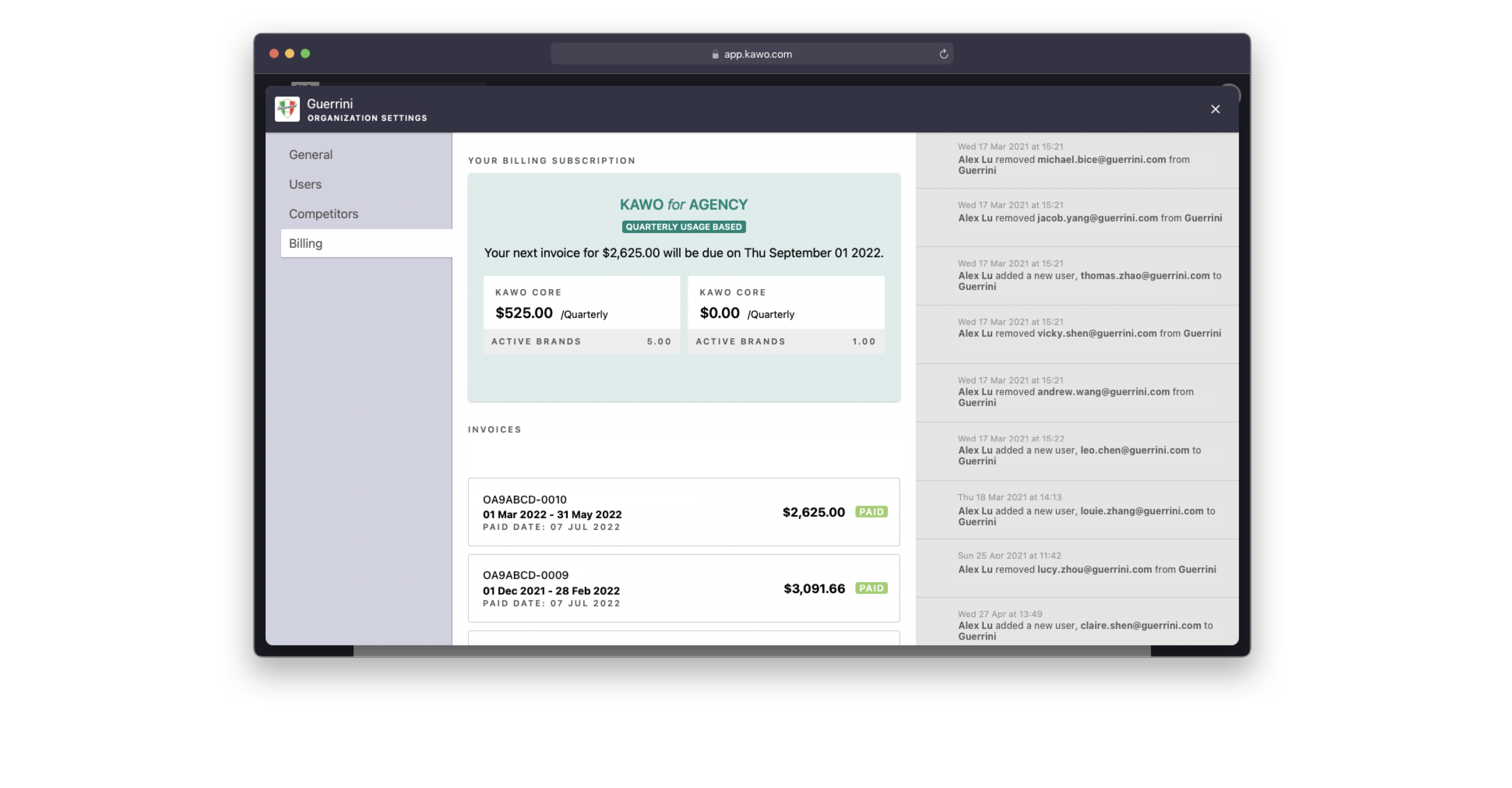The height and width of the screenshot is (788, 1512).
Task: Click the $2,625.00 invoice amount
Action: 813,512
